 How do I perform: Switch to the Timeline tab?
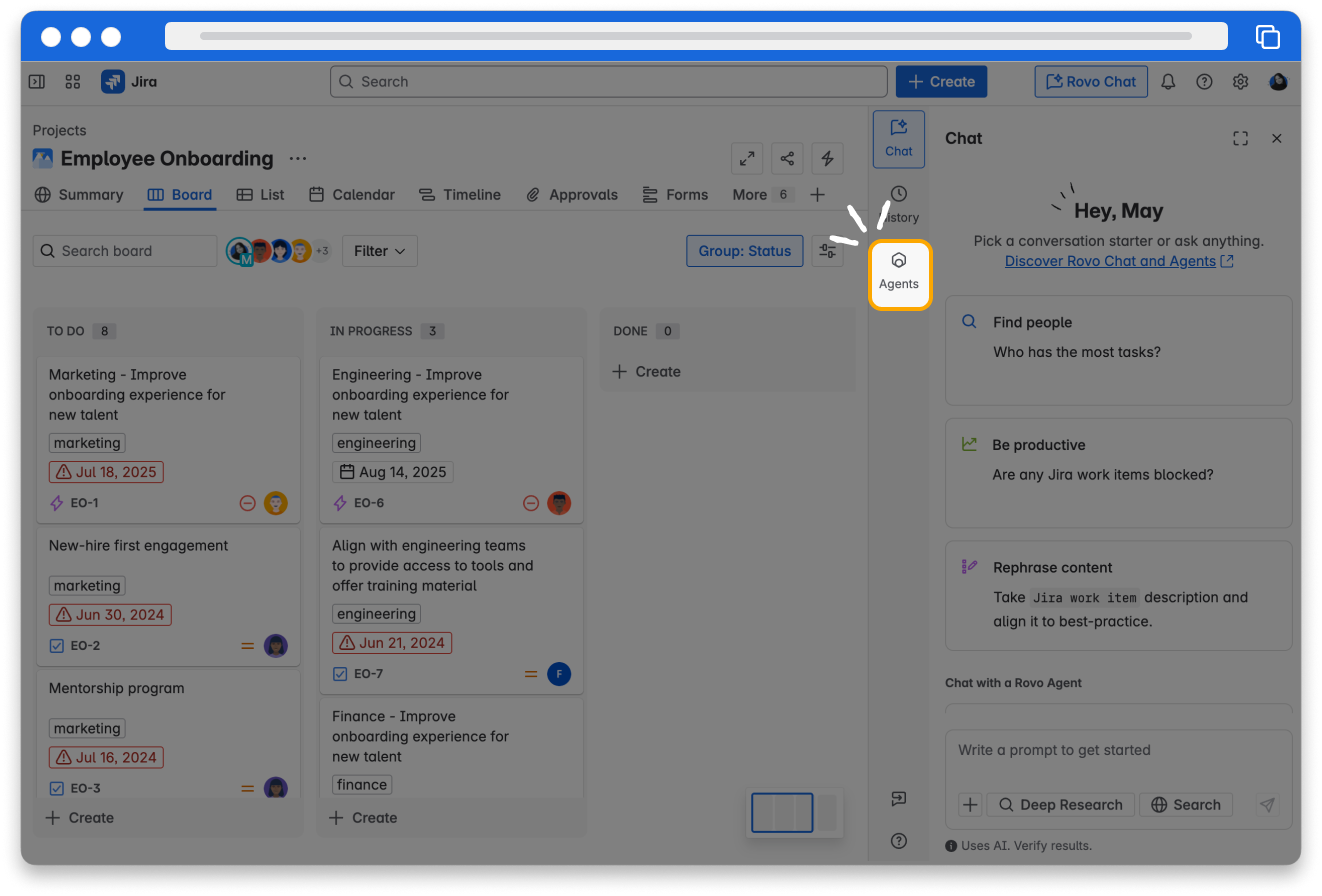[460, 195]
